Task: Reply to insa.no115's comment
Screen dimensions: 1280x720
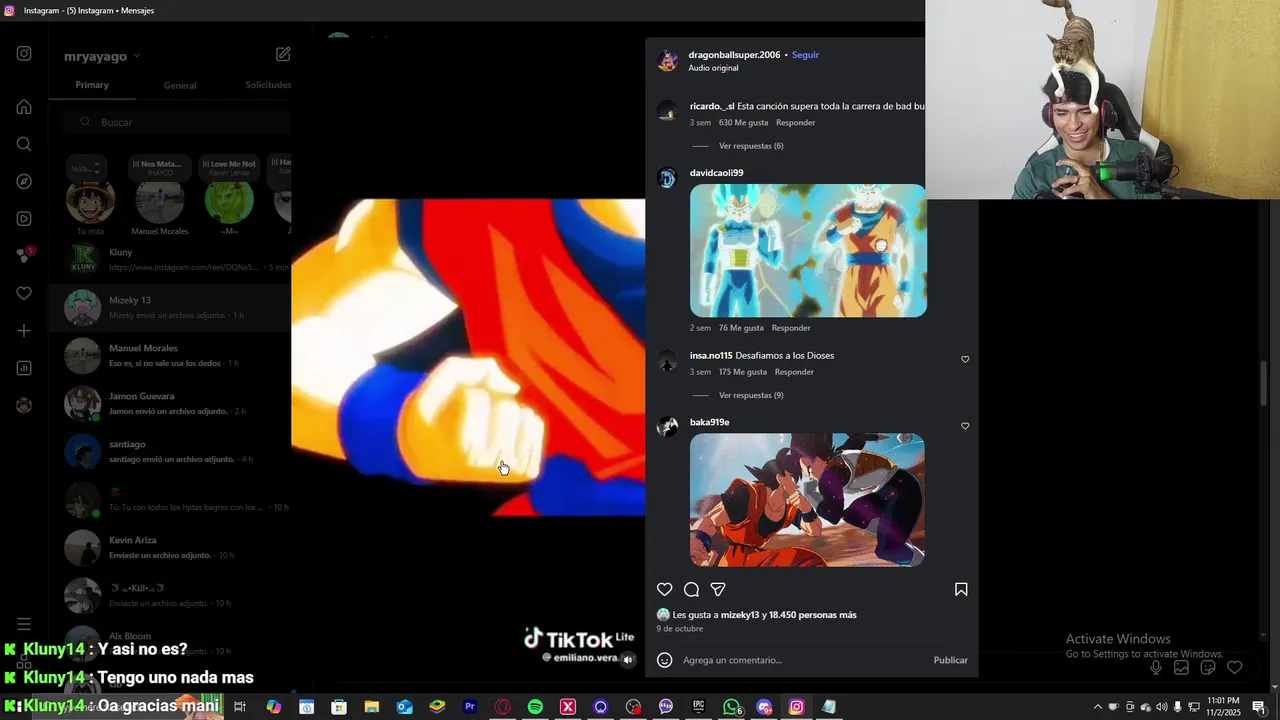Action: point(794,372)
